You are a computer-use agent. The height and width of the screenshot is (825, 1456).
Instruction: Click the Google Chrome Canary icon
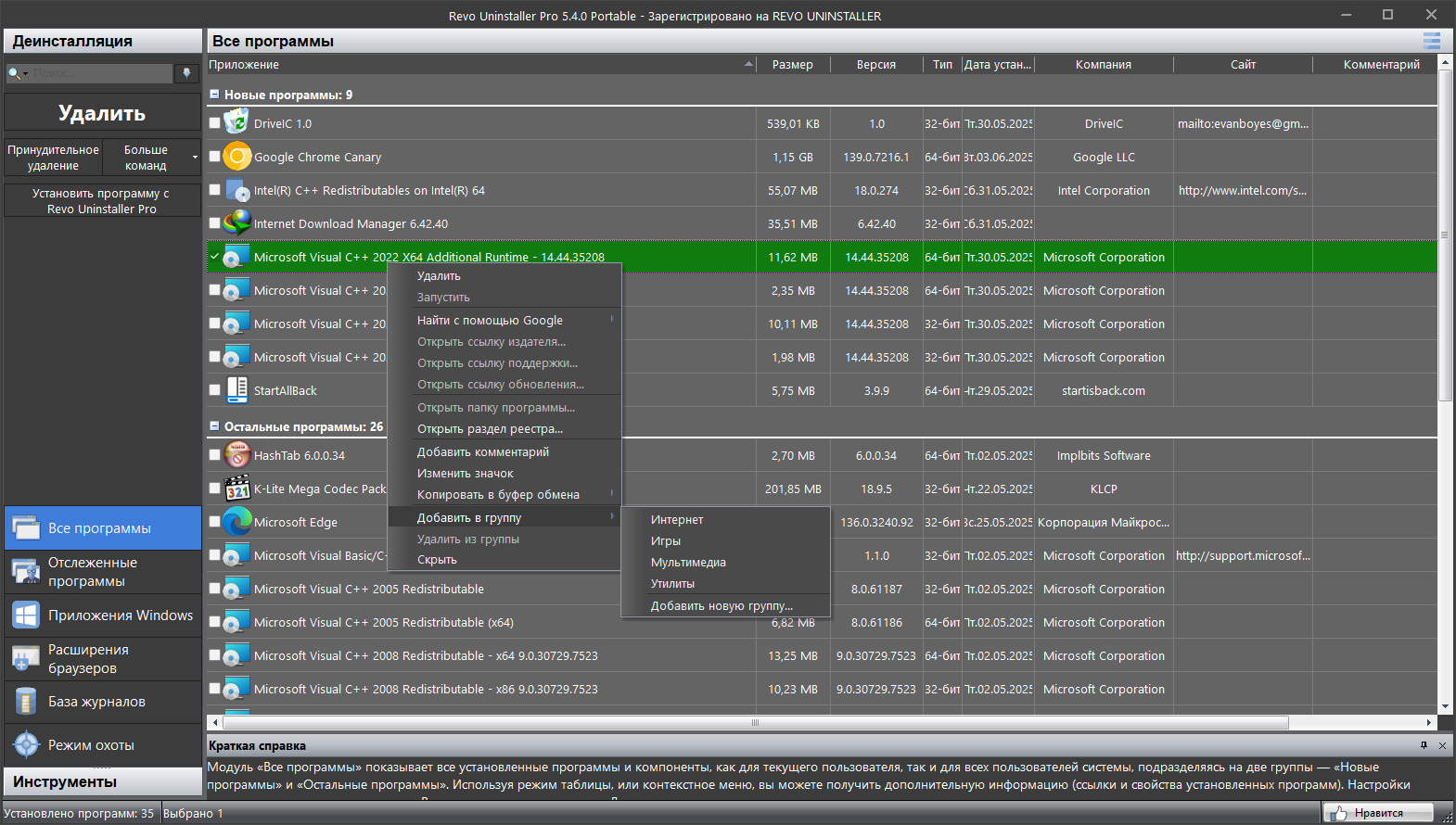pos(237,157)
